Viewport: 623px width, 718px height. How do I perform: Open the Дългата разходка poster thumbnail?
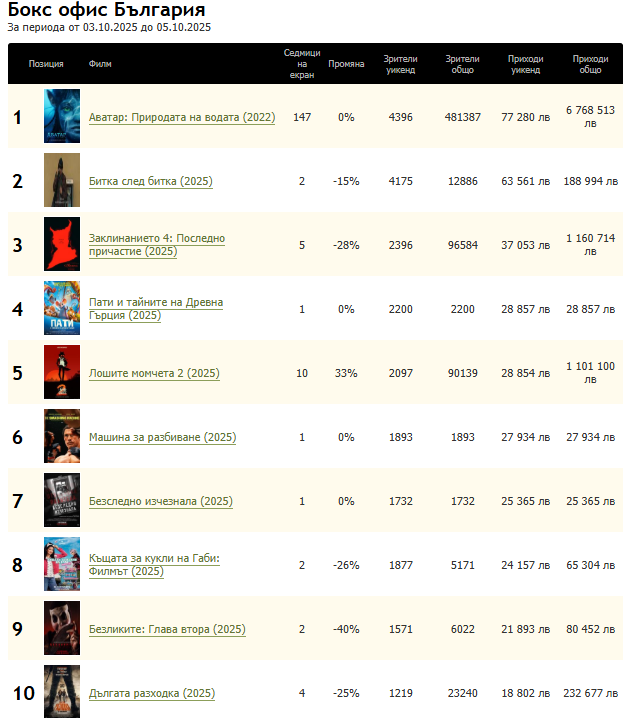coord(61,691)
